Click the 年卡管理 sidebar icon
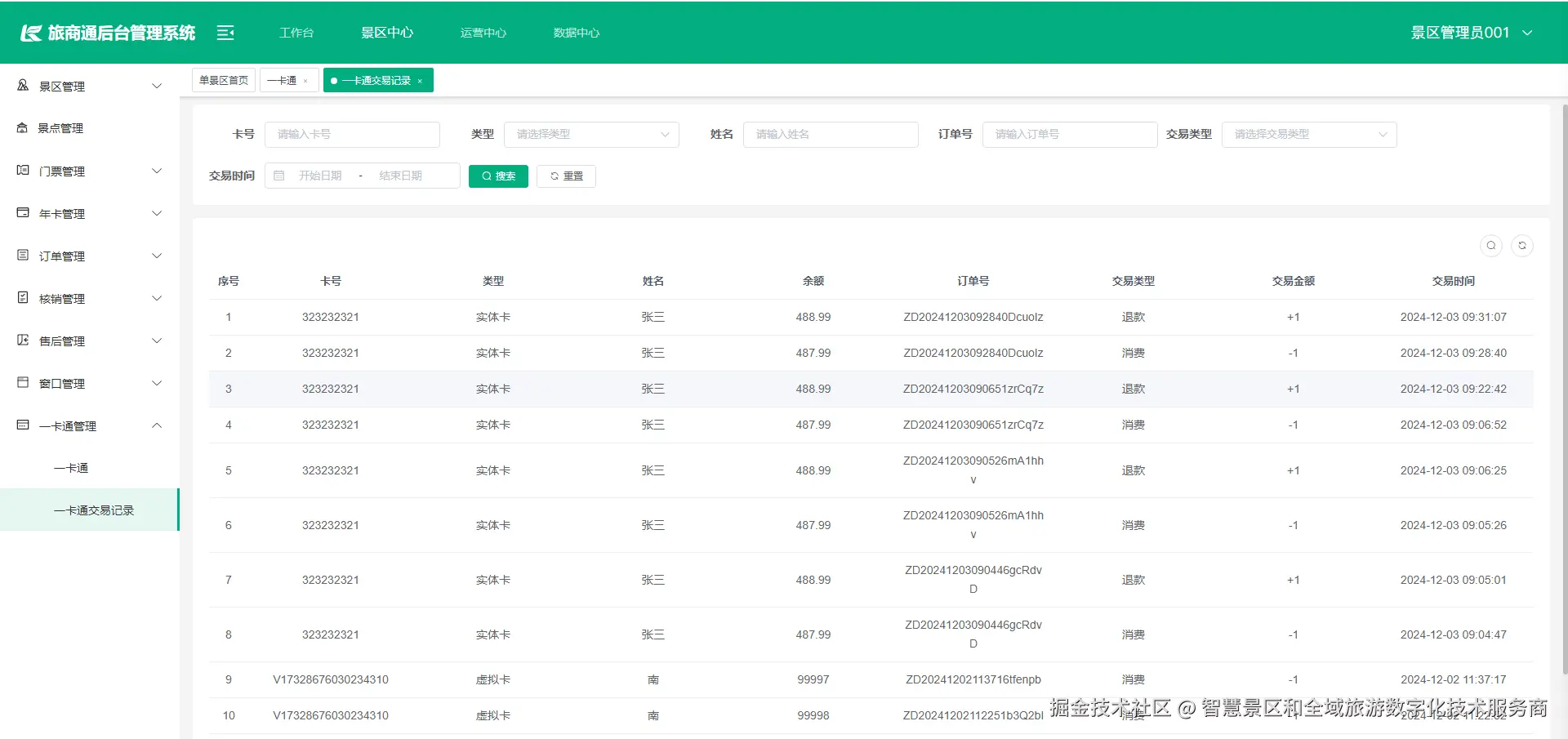Screen dimensions: 1568x739 23,212
